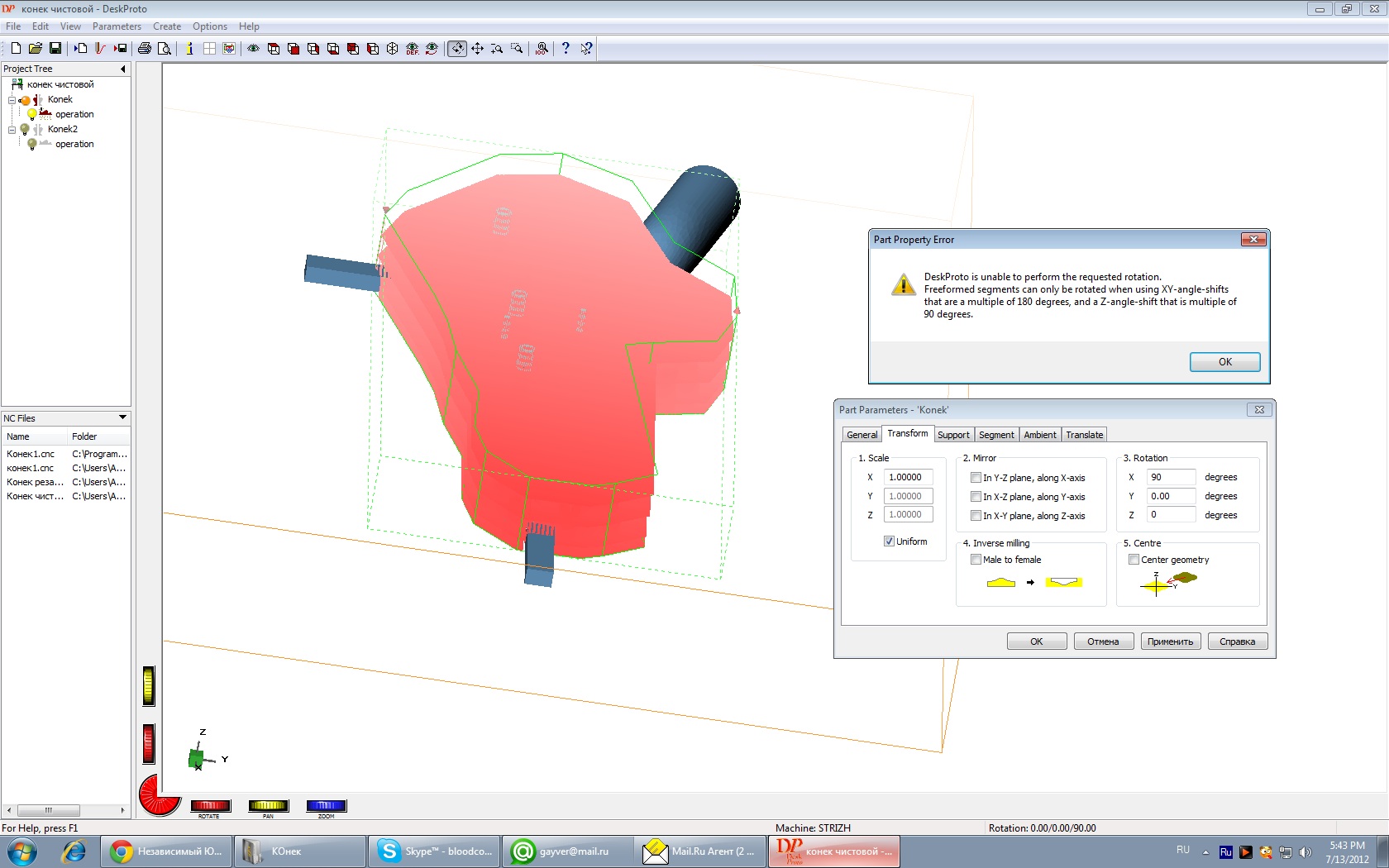Dismiss the Part Property Error with OK
The image size is (1389, 868).
click(x=1224, y=362)
